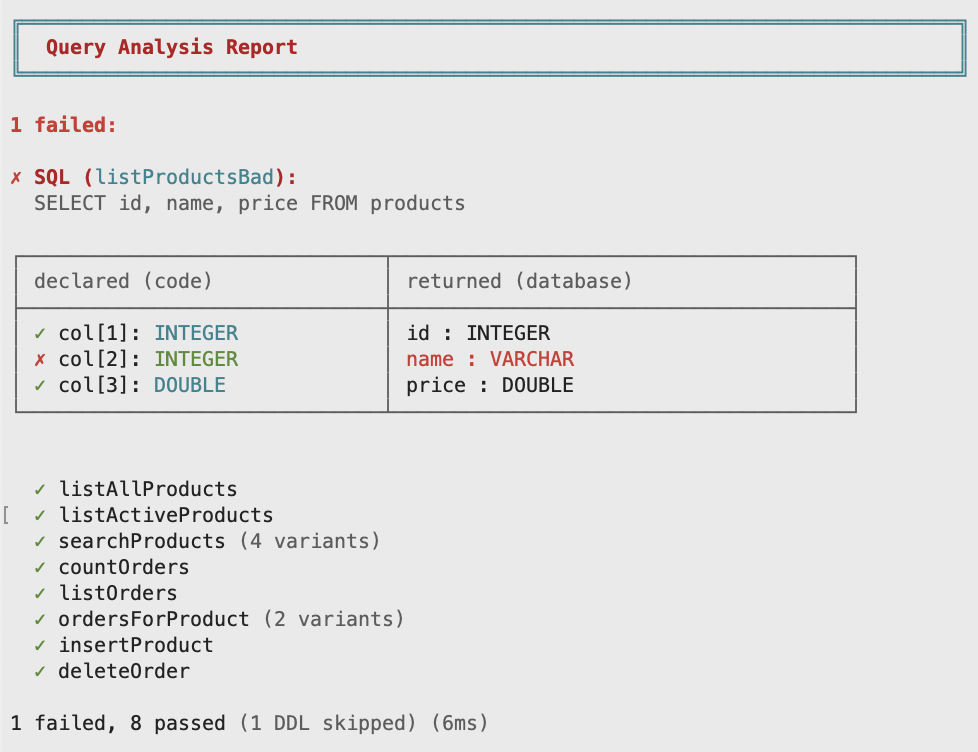Viewport: 978px width, 752px height.
Task: Click the 'id : INTEGER' returned column
Action: (x=478, y=334)
